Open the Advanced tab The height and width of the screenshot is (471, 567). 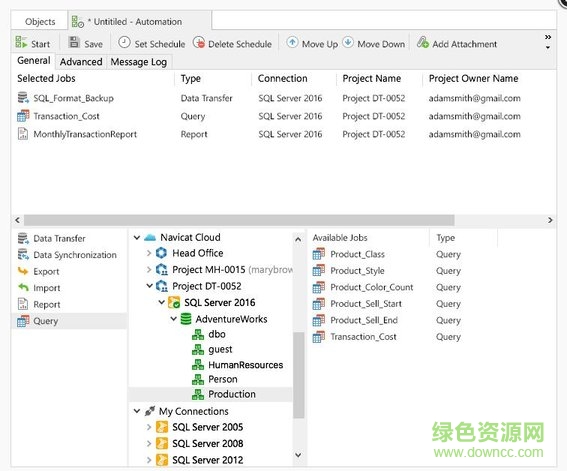click(x=81, y=62)
